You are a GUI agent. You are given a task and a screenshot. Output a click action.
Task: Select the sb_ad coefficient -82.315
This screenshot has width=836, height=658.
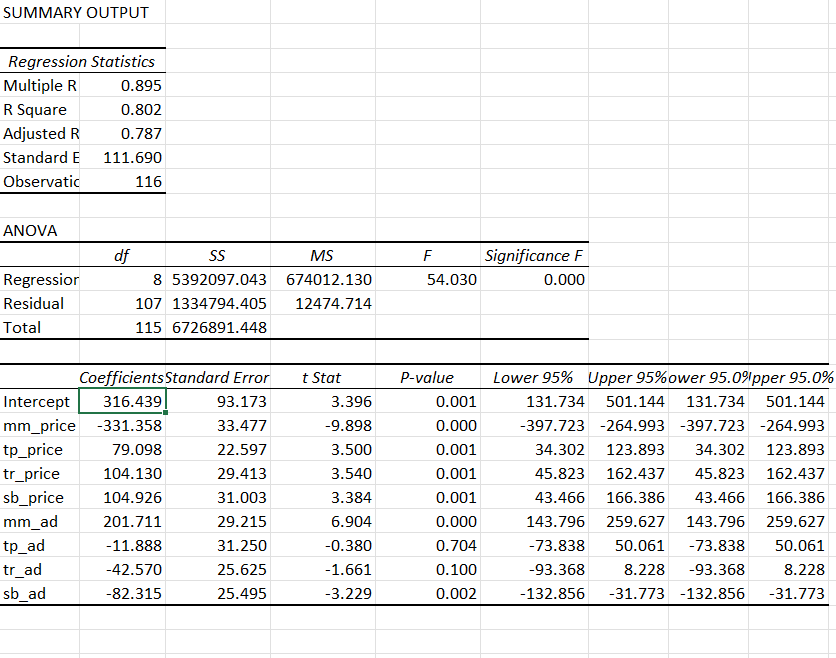(x=121, y=593)
